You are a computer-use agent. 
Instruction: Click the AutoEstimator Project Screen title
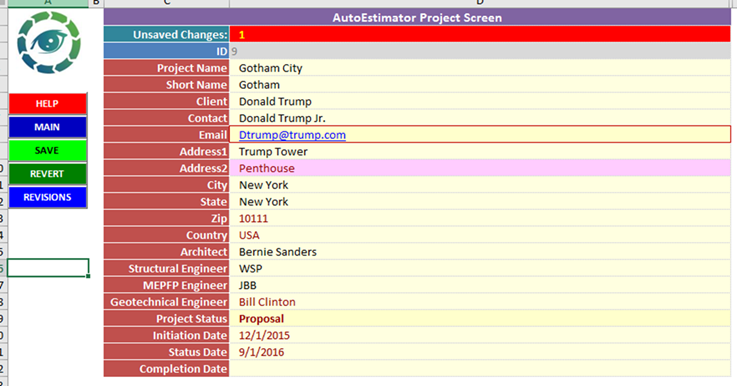(417, 18)
